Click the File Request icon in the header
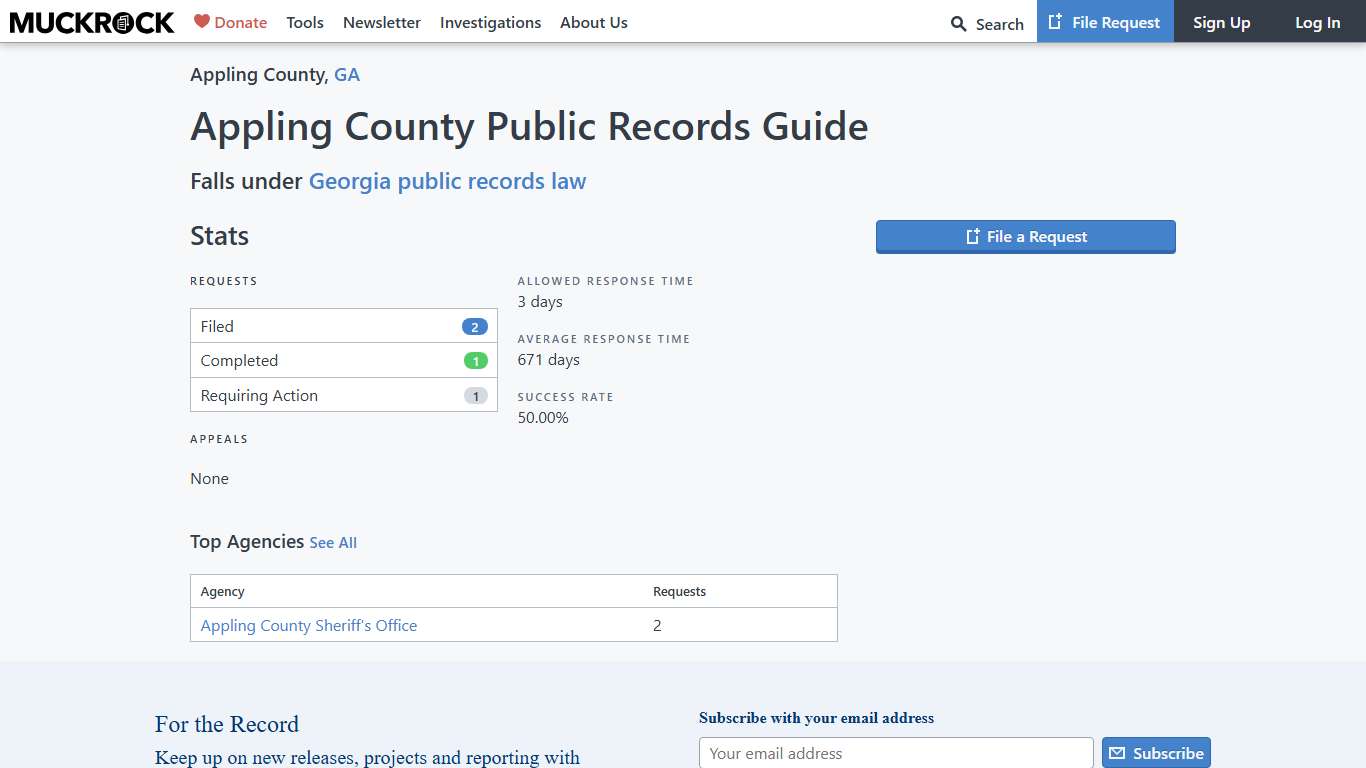The image size is (1366, 768). [x=1054, y=21]
